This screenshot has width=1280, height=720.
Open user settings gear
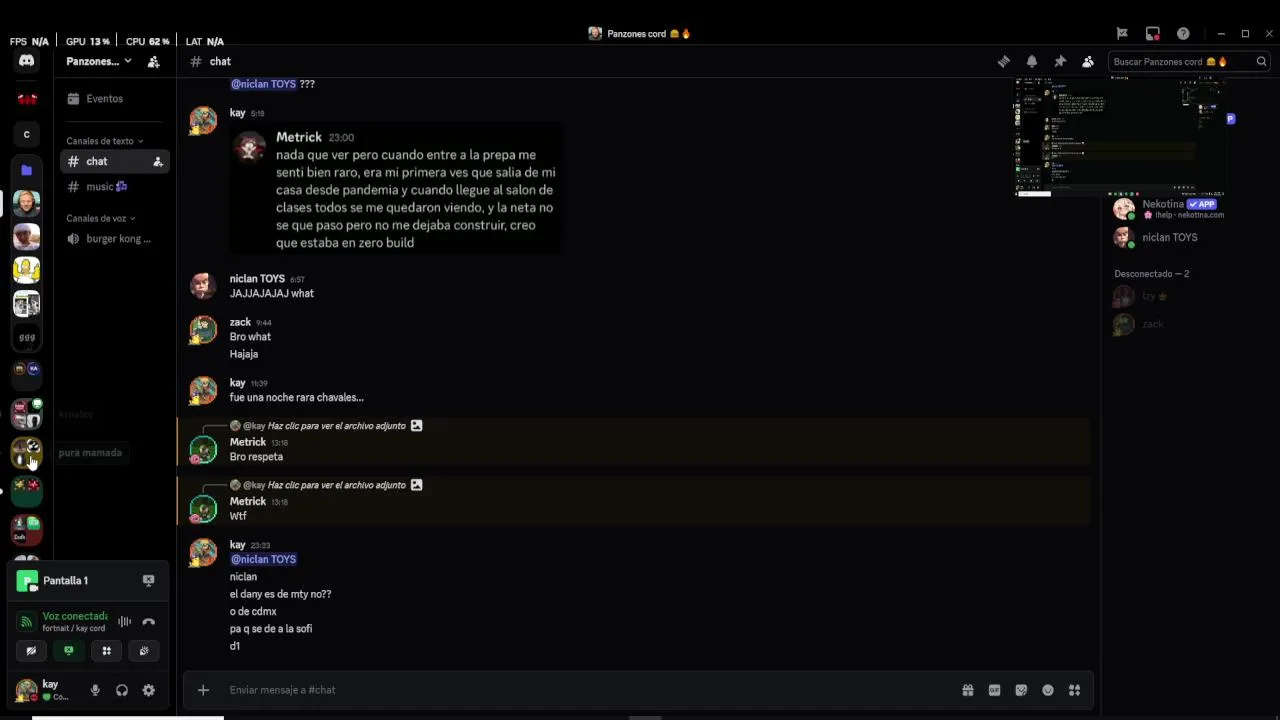[x=149, y=690]
